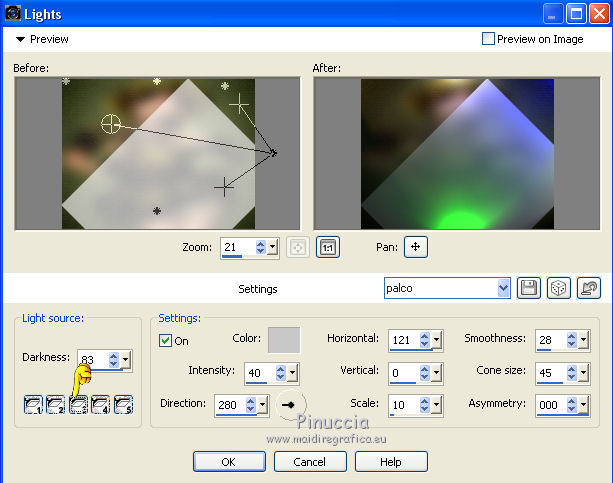Click the Zoom value field showing 21

(x=238, y=247)
